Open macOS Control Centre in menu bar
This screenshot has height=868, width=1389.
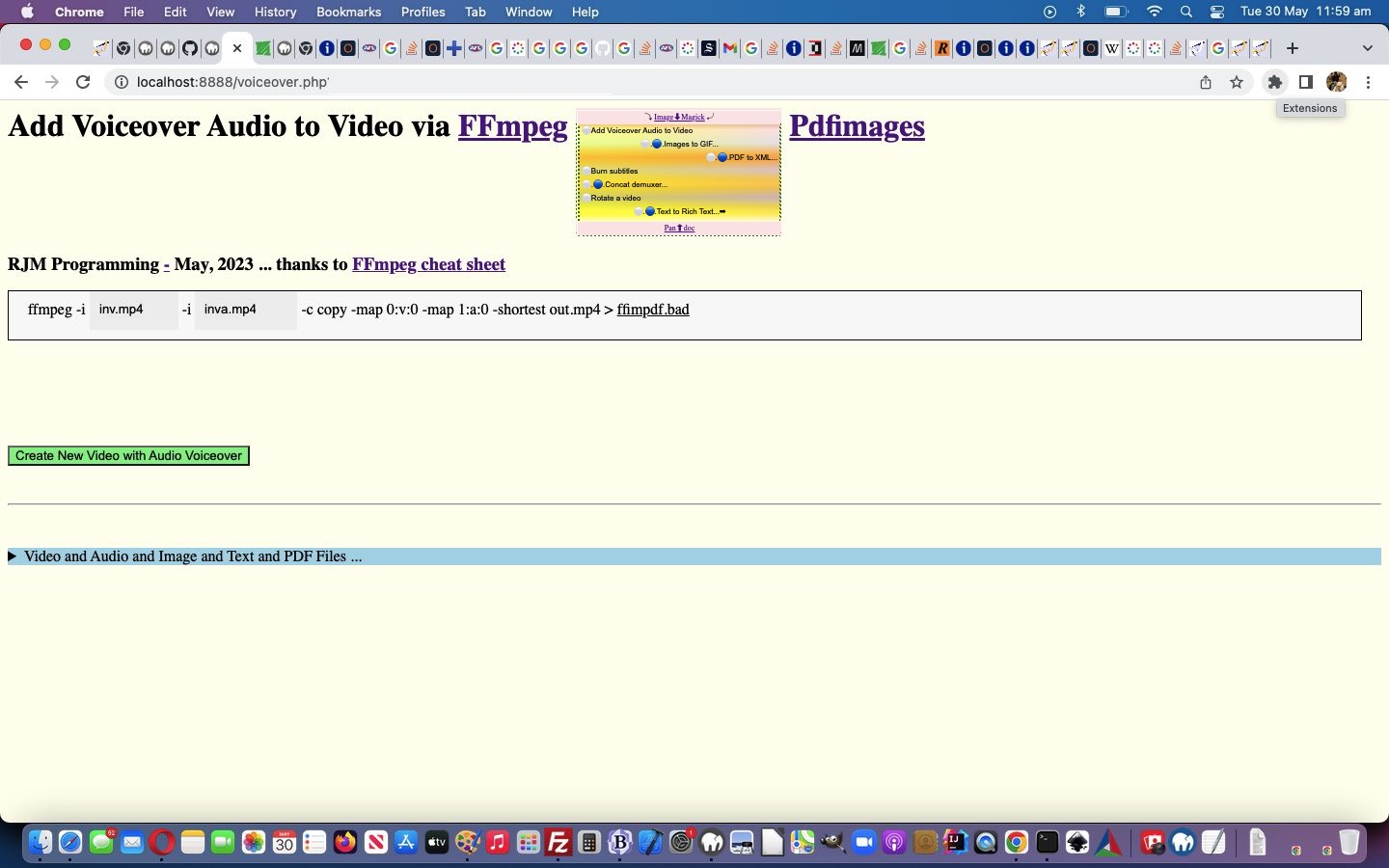[x=1216, y=12]
